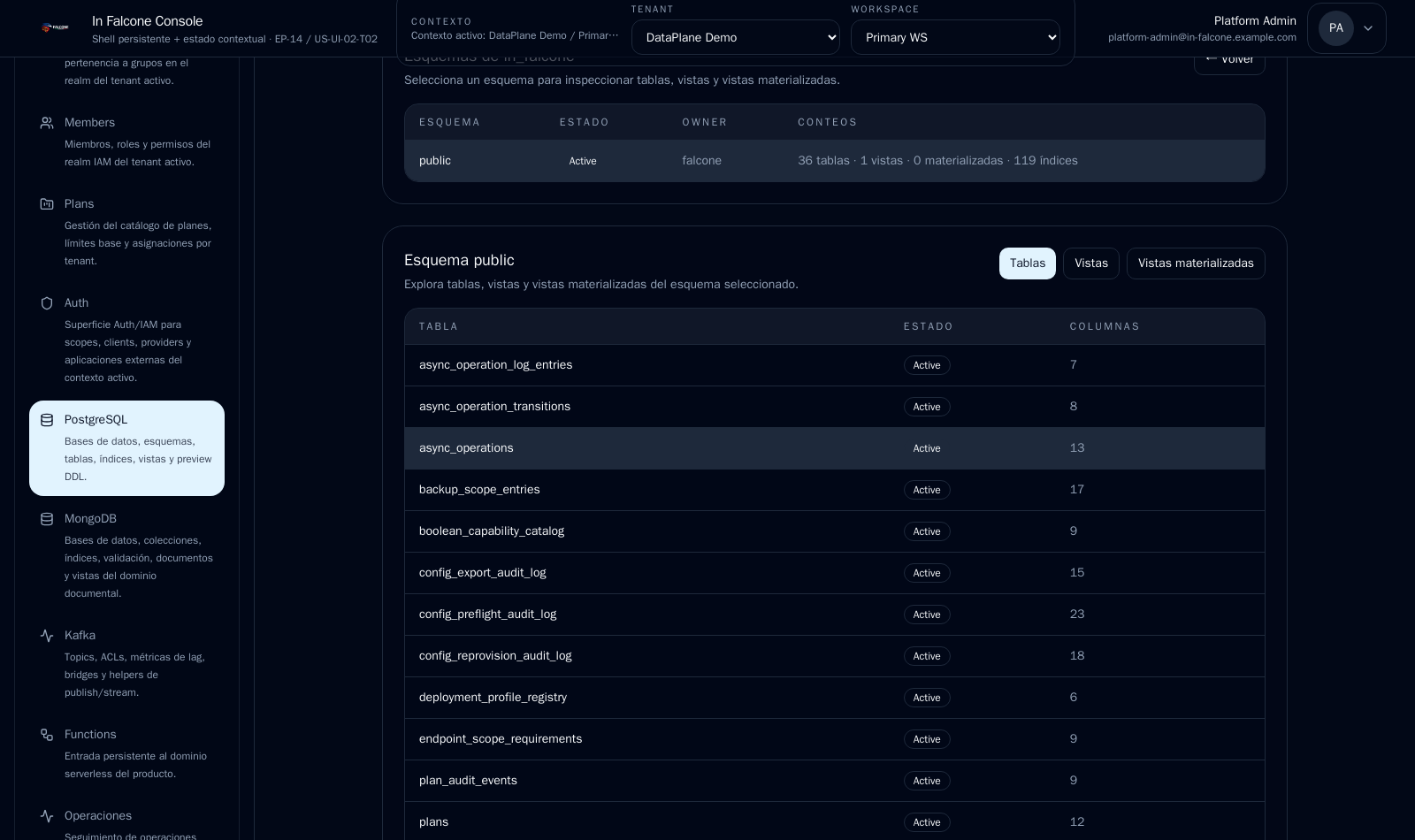Select table async_operation_transitions
This screenshot has height=840, width=1415.
click(835, 407)
